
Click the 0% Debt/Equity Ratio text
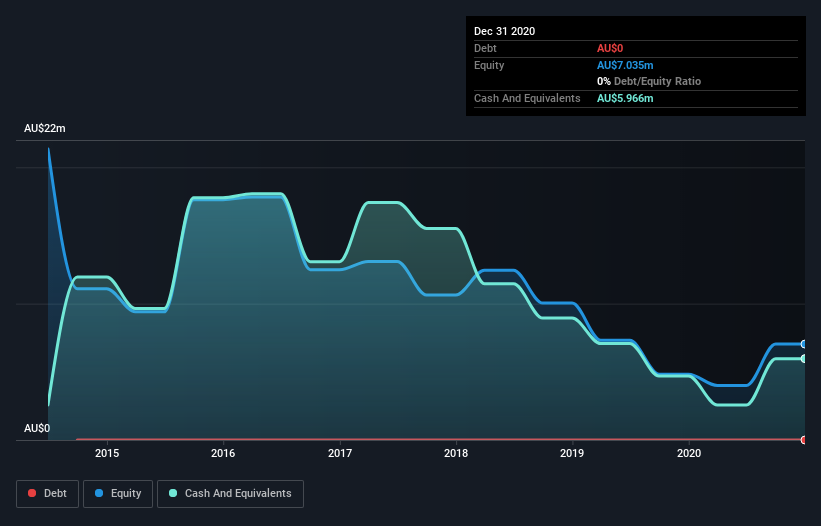(x=649, y=82)
